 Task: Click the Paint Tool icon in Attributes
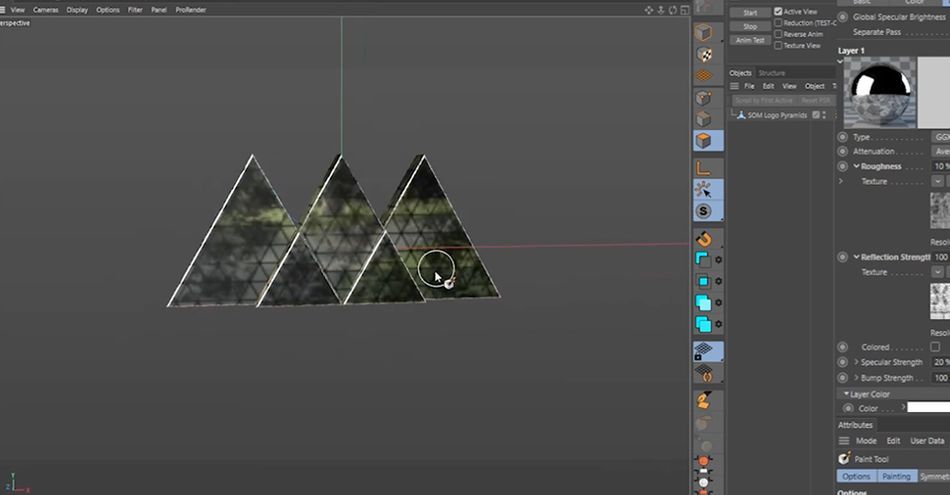(x=844, y=459)
